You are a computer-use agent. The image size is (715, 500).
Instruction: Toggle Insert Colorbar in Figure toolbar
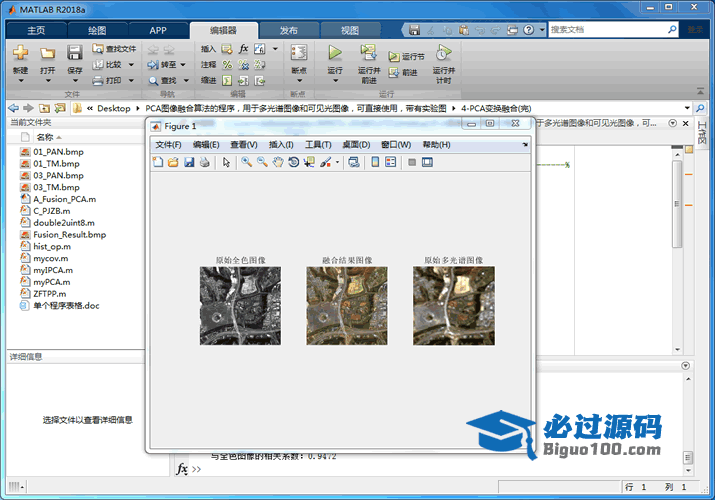click(x=375, y=162)
